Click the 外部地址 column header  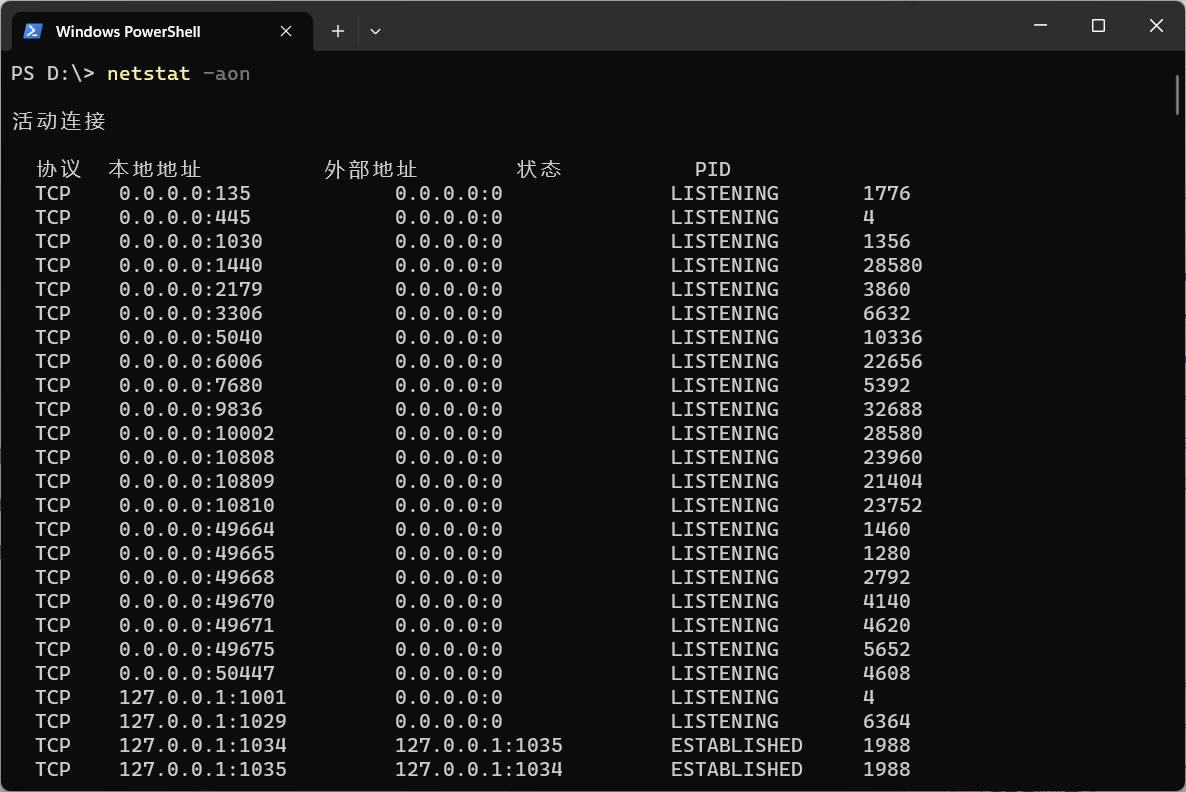369,169
